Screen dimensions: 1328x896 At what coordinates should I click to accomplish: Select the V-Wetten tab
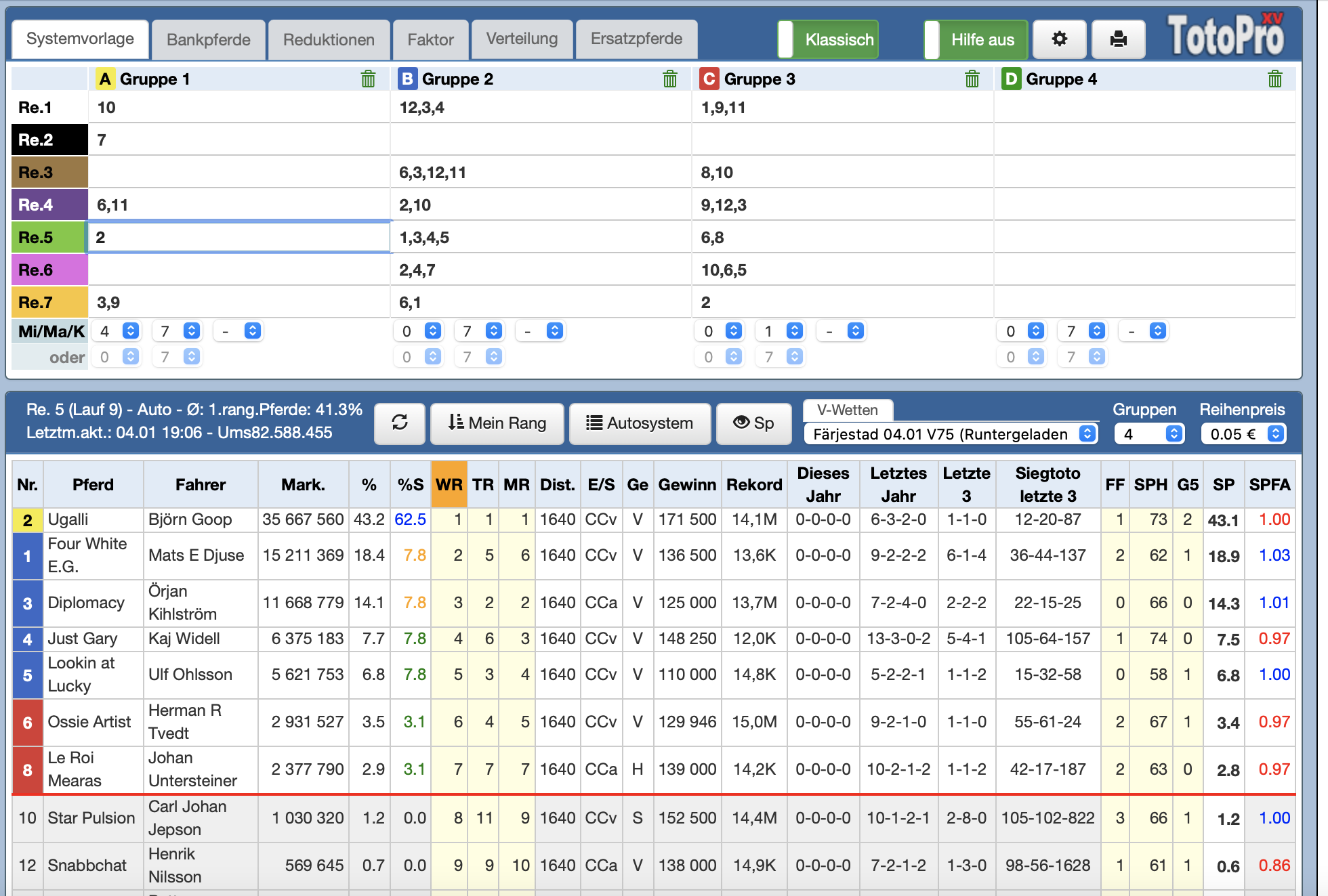847,410
